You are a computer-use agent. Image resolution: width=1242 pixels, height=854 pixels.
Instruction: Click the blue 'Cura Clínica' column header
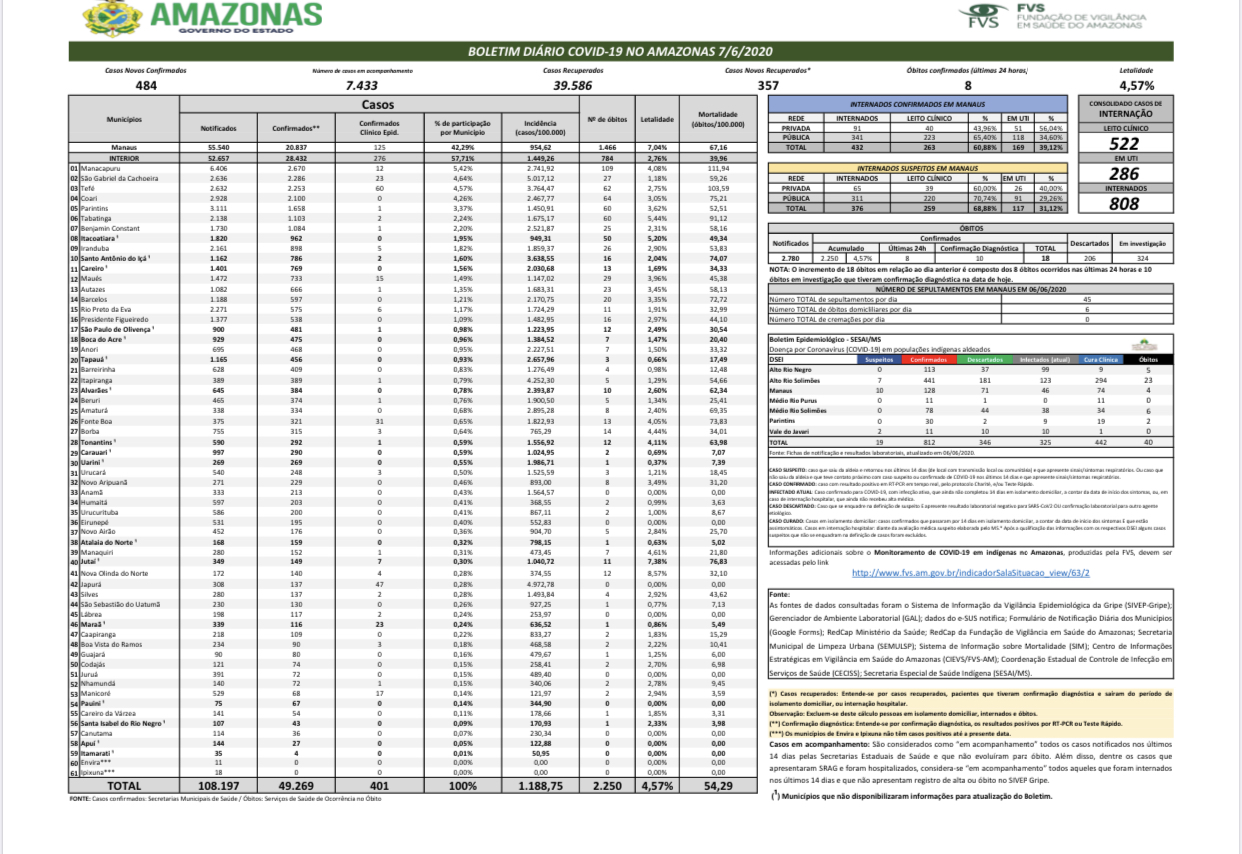[1100, 358]
